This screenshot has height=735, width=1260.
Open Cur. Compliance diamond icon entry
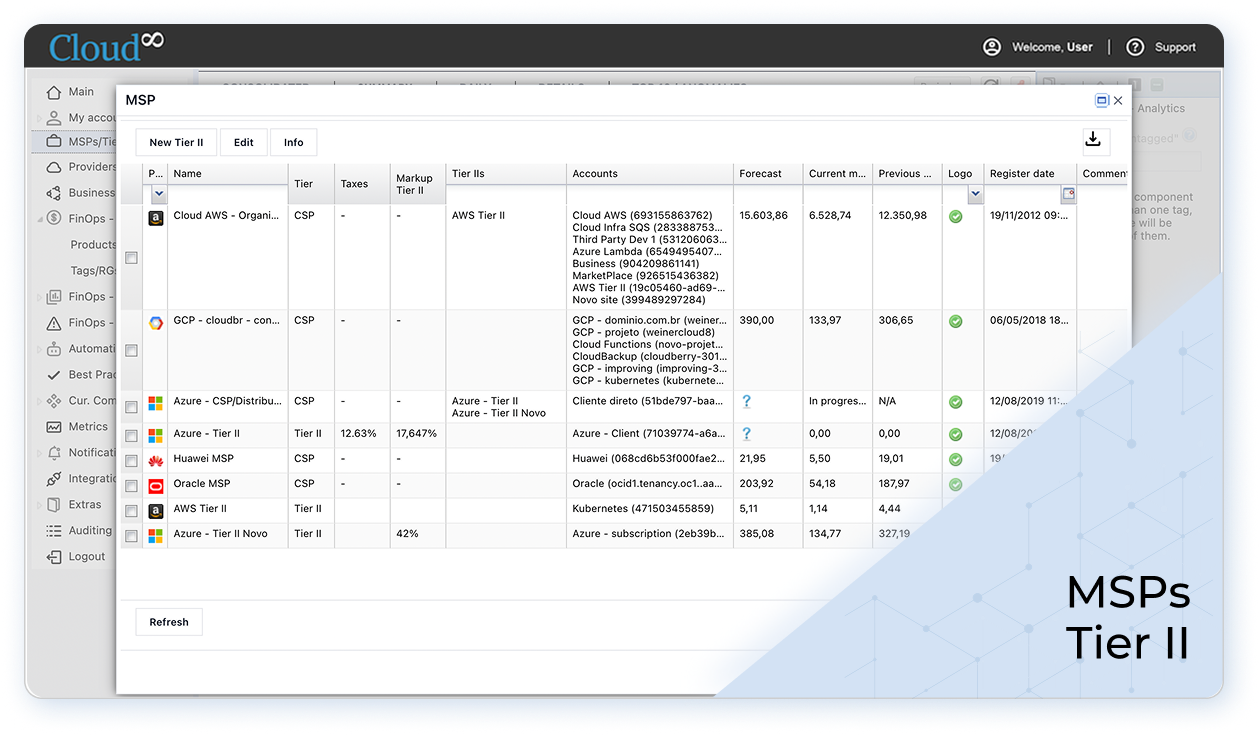[x=54, y=401]
